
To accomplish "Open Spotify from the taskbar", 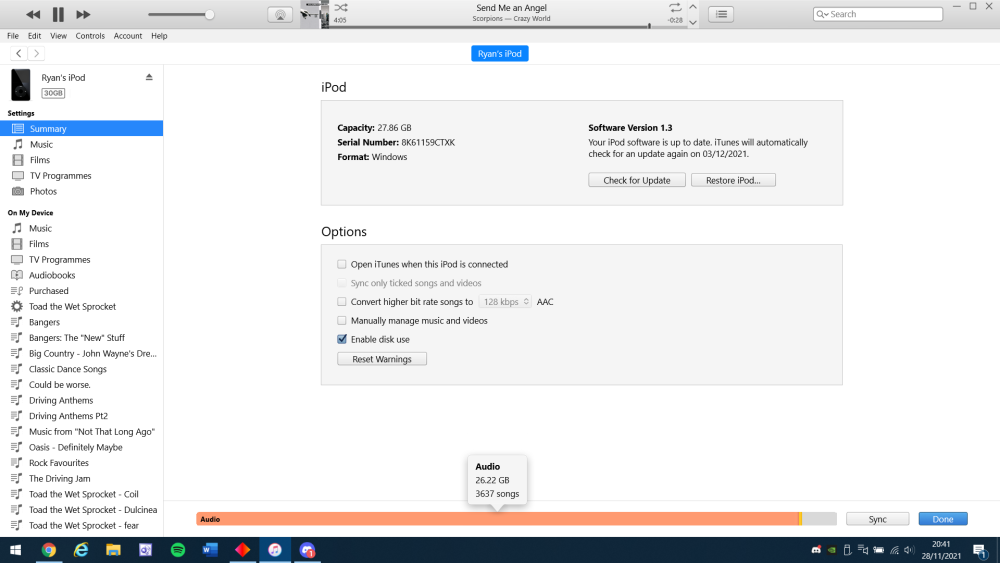I will coord(178,550).
